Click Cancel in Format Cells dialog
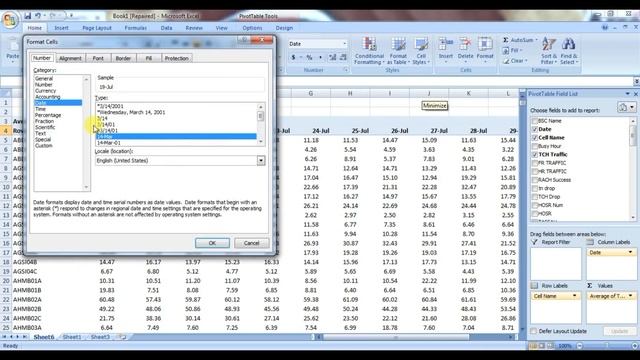This screenshot has width=640, height=360. pos(251,243)
